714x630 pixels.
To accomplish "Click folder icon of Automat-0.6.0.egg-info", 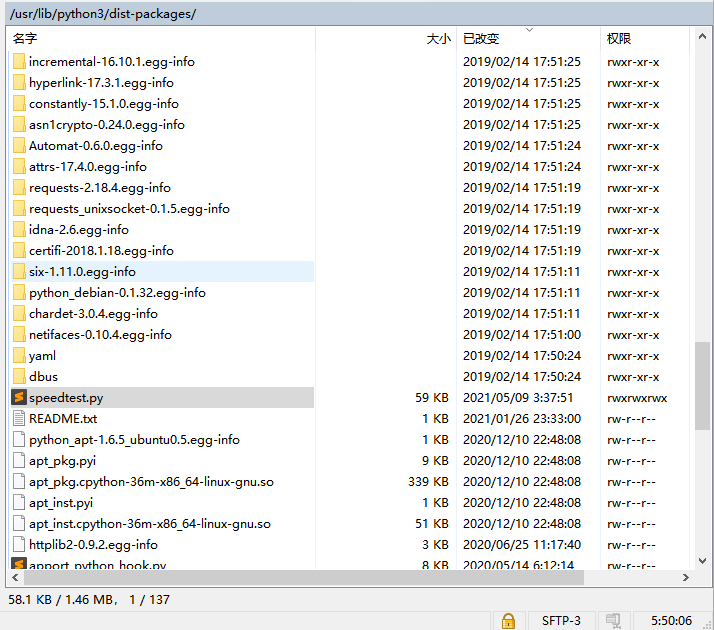I will (x=19, y=145).
